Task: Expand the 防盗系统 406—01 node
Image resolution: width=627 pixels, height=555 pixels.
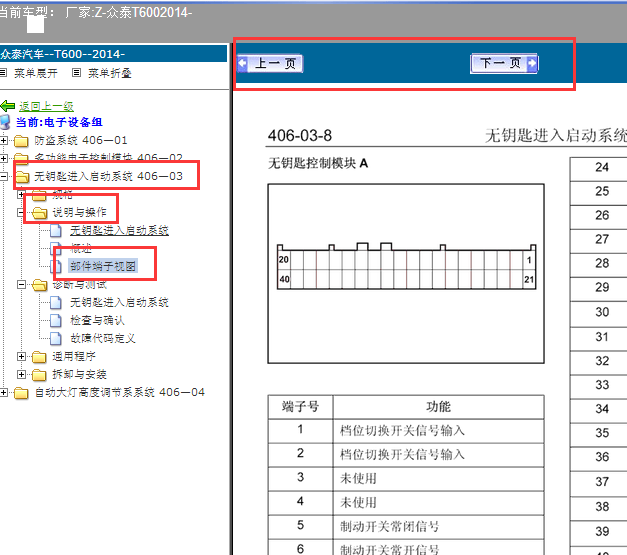Action: tap(4, 140)
